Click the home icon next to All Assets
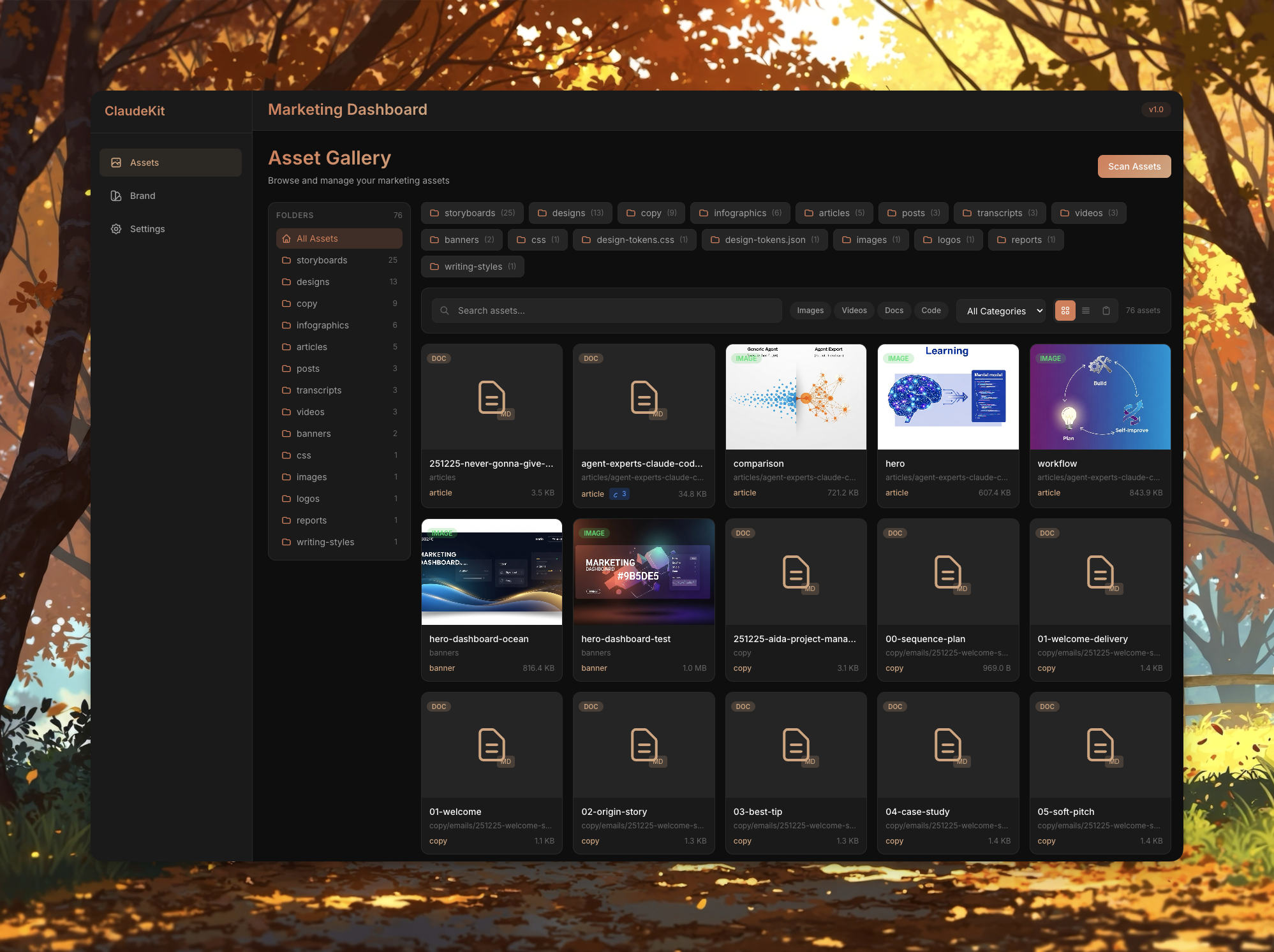 [286, 238]
